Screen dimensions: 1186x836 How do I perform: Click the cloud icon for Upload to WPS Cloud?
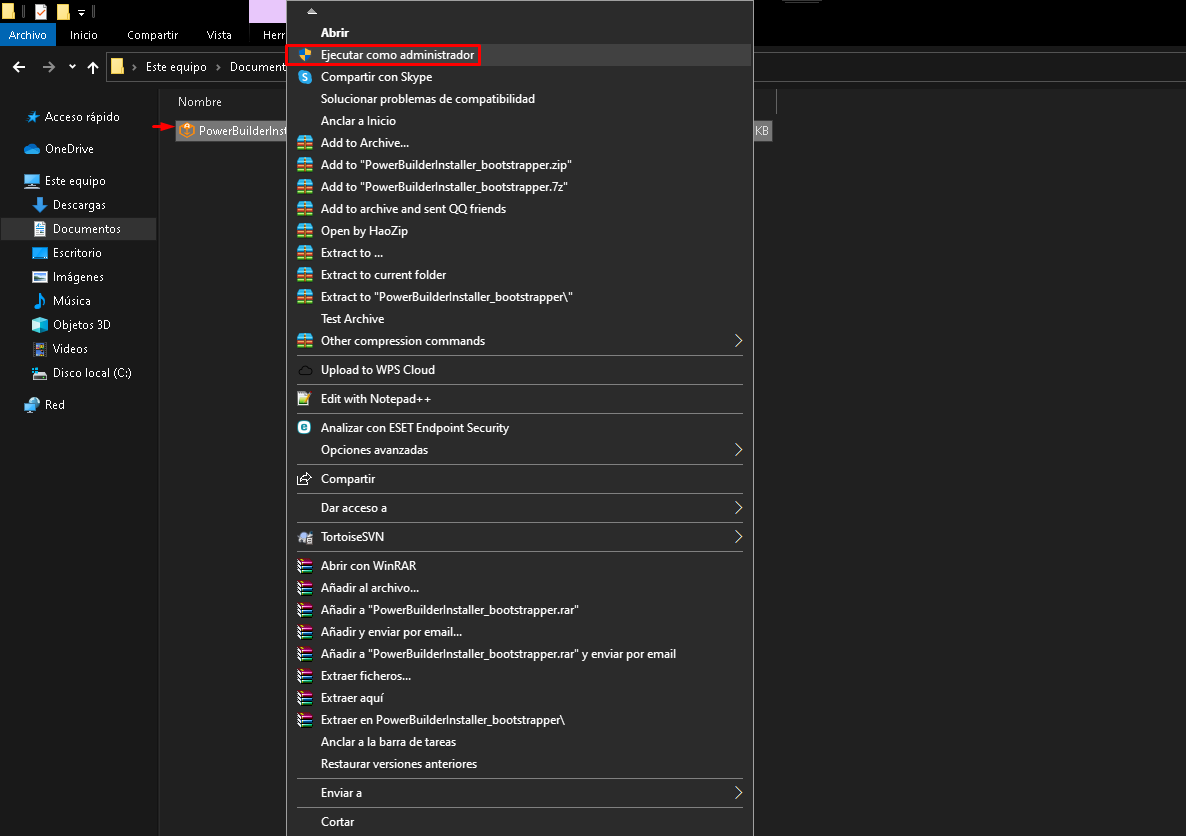pyautogui.click(x=305, y=370)
